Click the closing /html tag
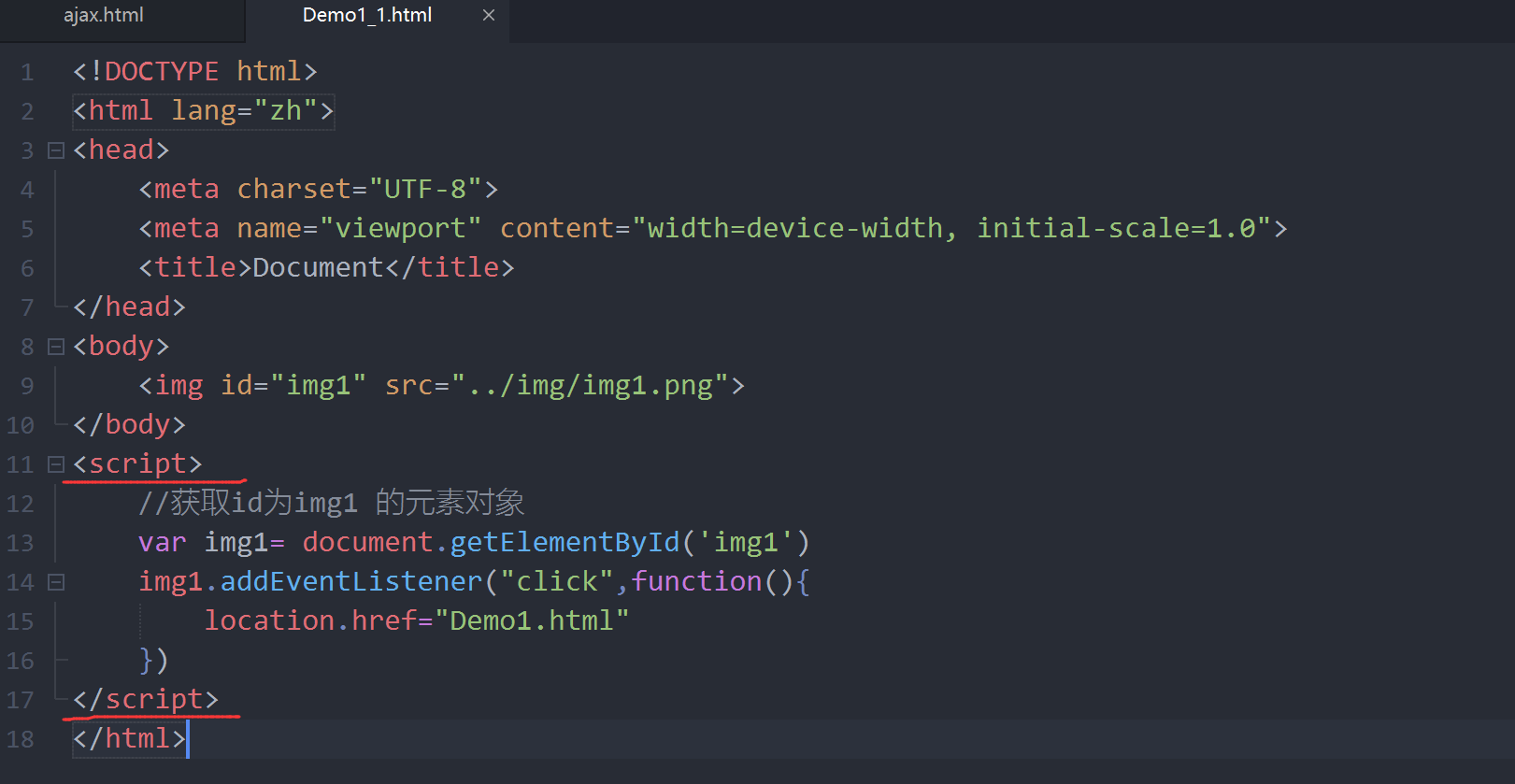Viewport: 1515px width, 784px height. tap(130, 738)
